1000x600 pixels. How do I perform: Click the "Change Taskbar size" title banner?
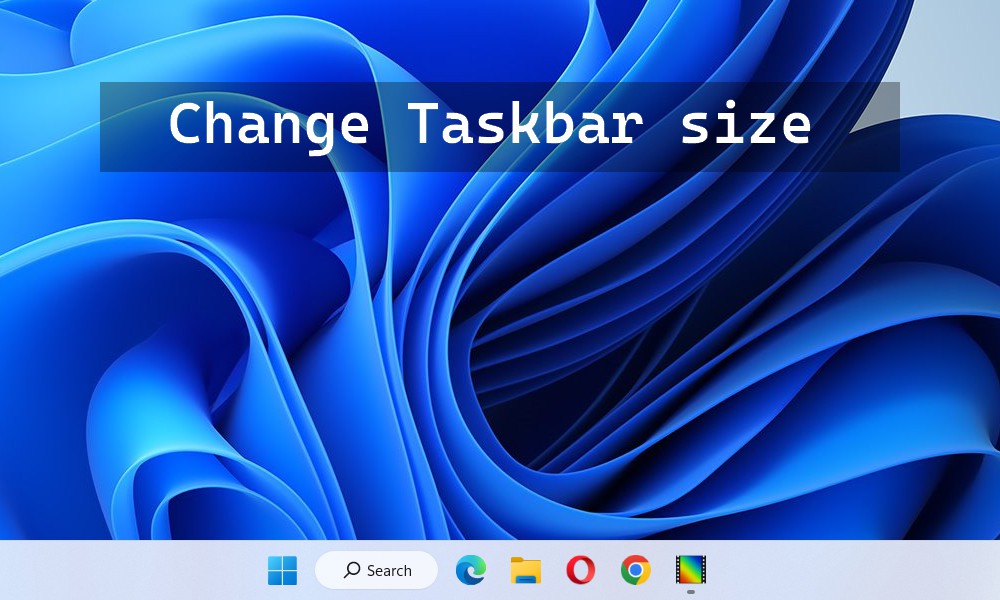click(500, 127)
